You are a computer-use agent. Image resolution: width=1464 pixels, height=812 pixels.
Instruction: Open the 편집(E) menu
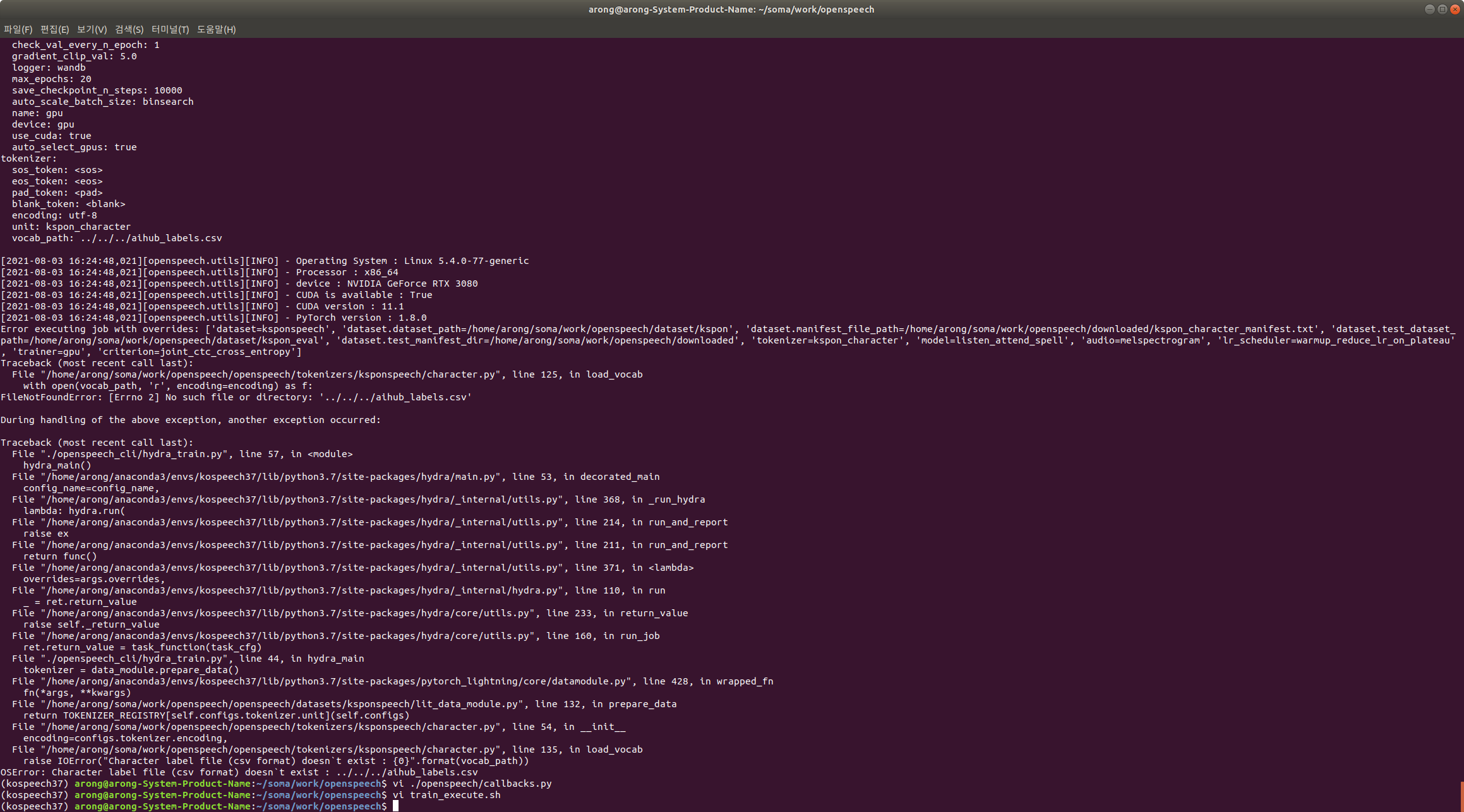(x=54, y=29)
